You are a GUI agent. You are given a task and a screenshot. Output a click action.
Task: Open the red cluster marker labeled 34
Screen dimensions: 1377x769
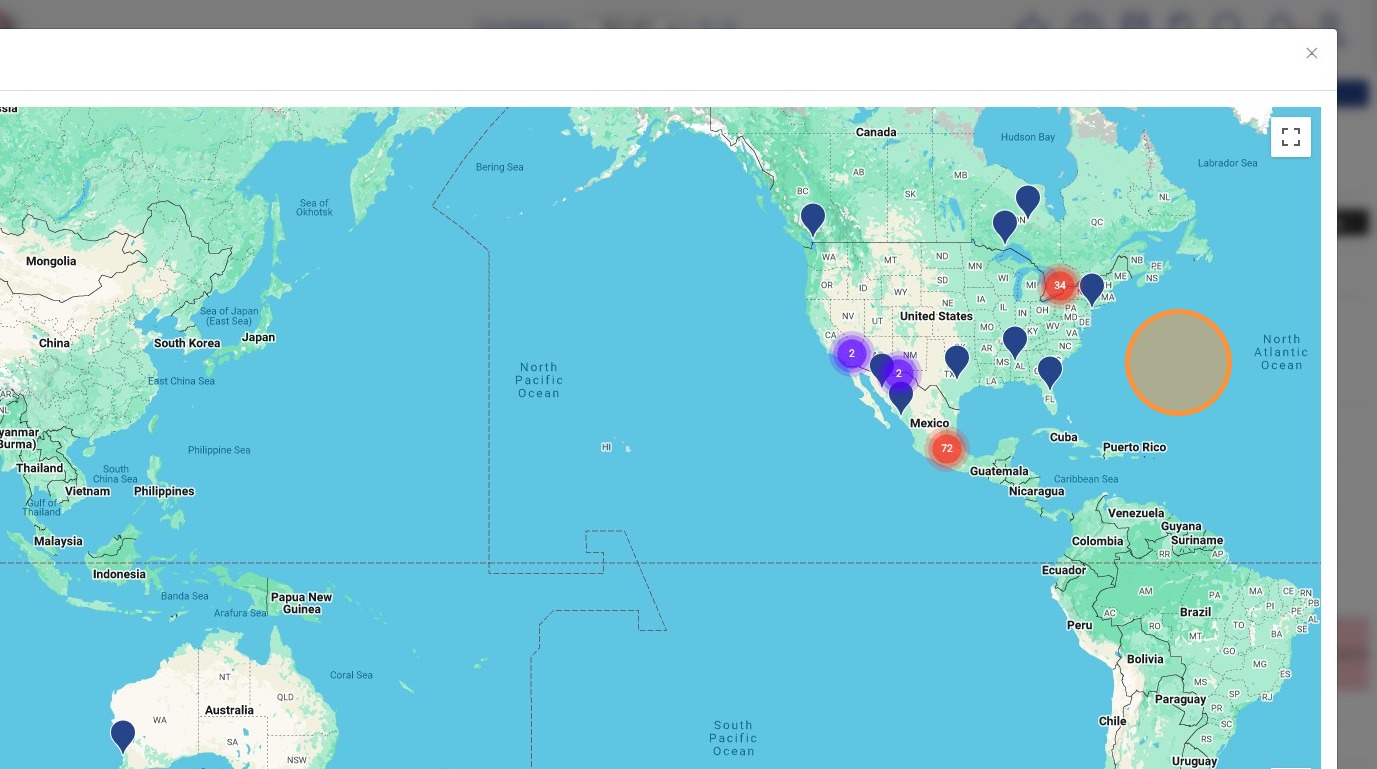point(1060,286)
